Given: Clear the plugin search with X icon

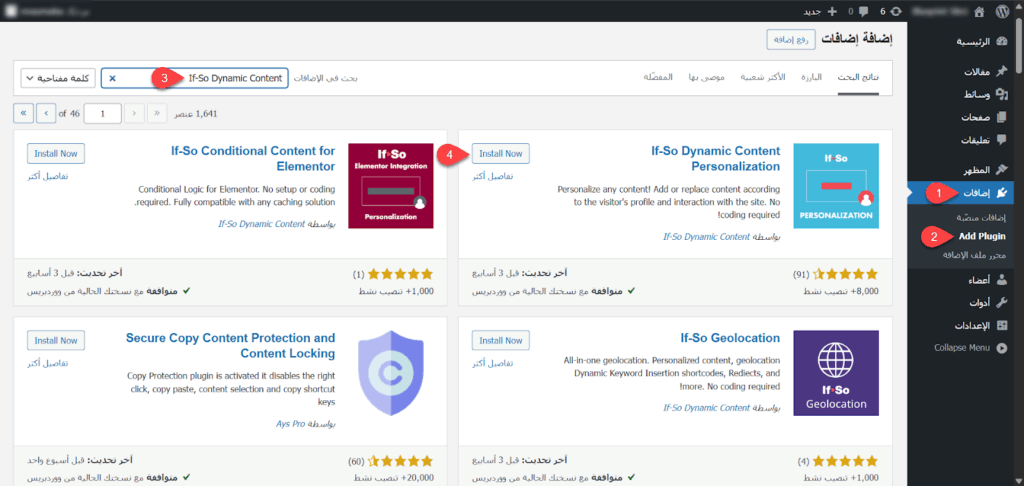Looking at the screenshot, I should pyautogui.click(x=112, y=78).
